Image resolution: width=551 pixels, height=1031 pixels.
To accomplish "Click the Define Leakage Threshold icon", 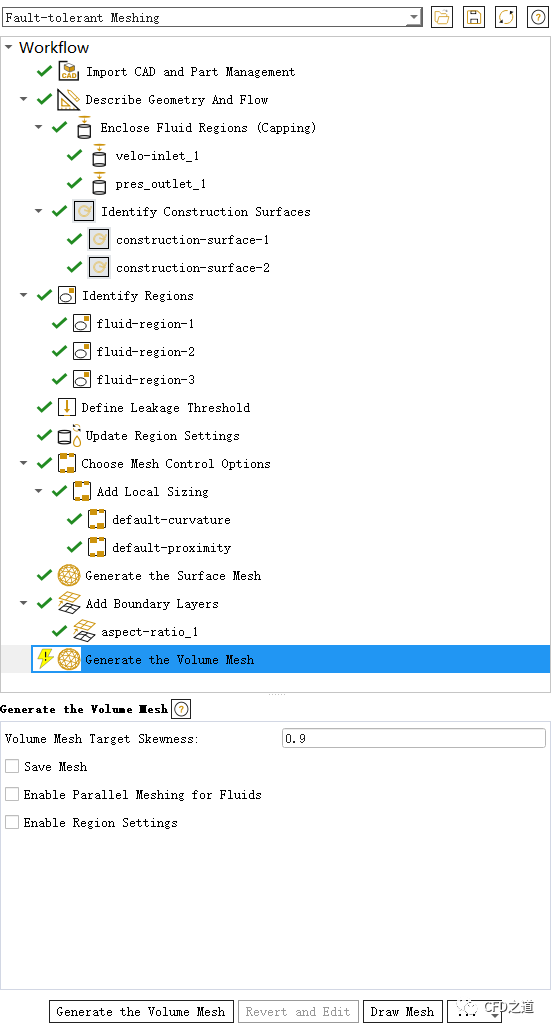I will (66, 408).
